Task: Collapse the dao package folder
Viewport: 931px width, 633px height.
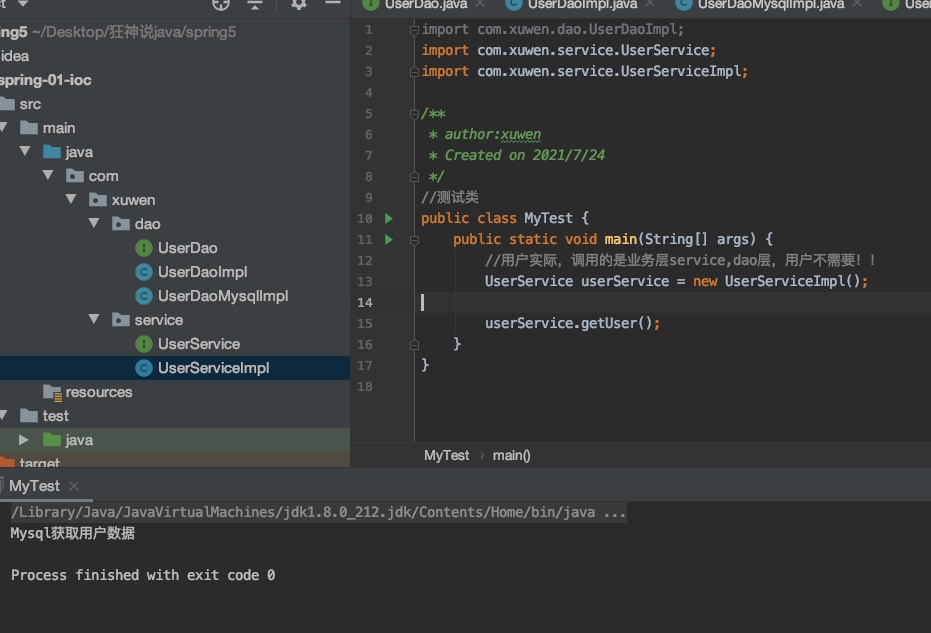Action: coord(95,224)
